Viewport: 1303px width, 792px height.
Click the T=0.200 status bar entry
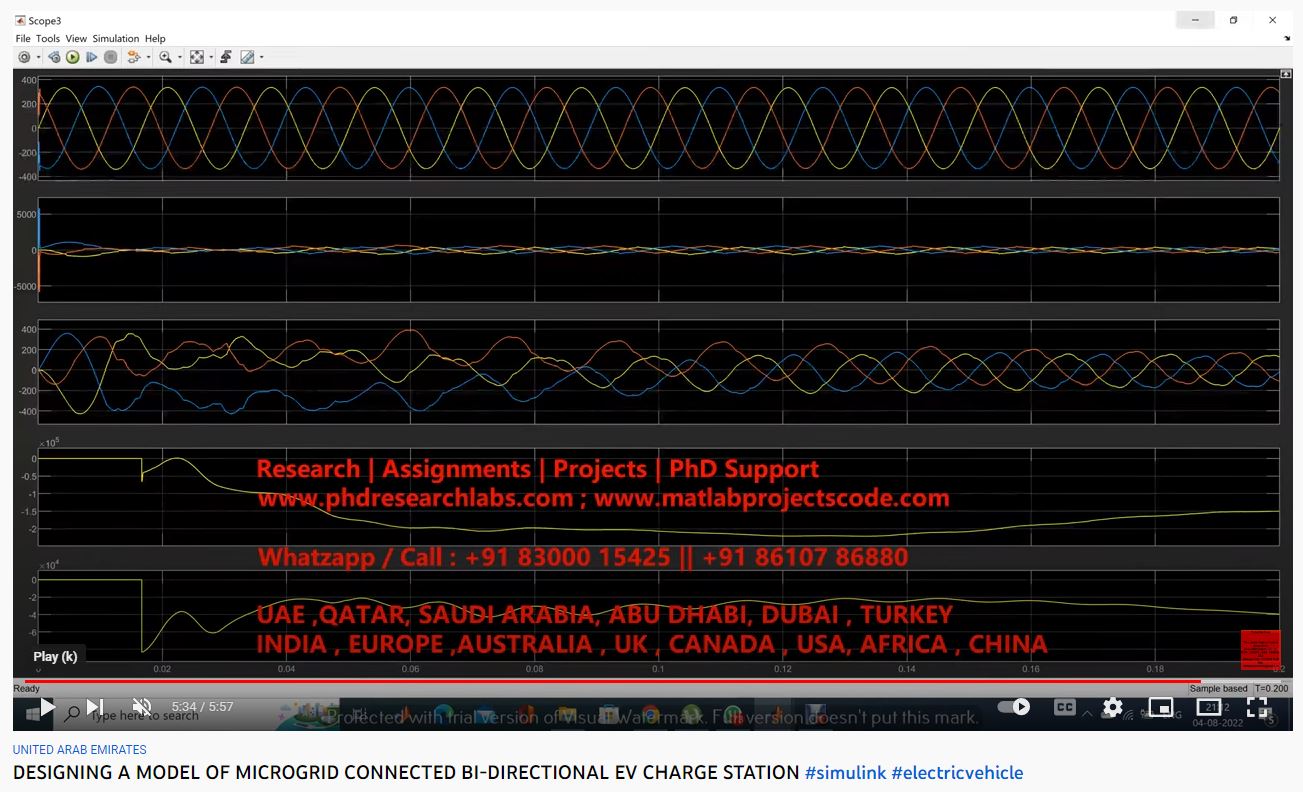pyautogui.click(x=1271, y=689)
